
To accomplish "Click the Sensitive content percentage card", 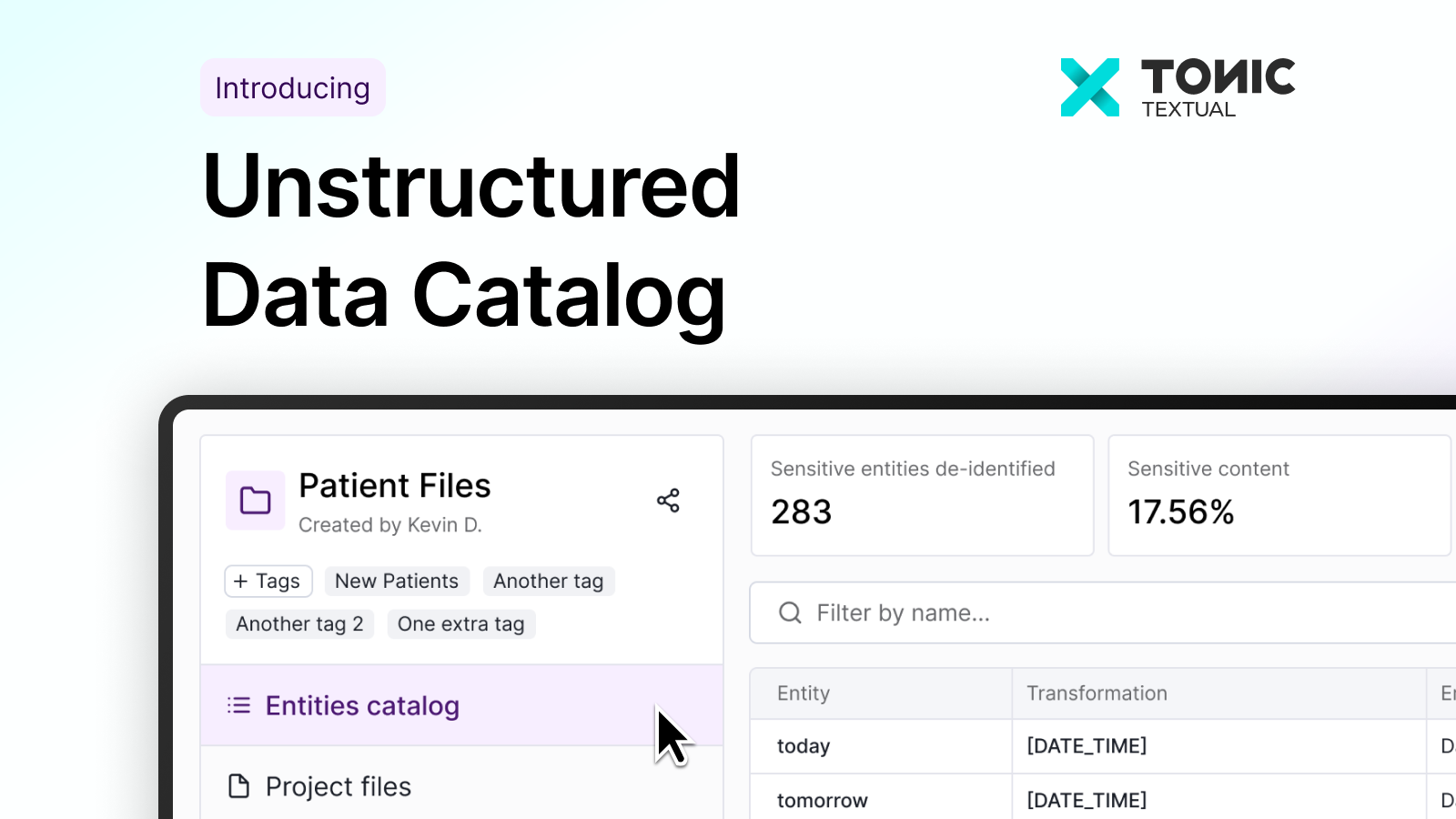I will [1278, 495].
